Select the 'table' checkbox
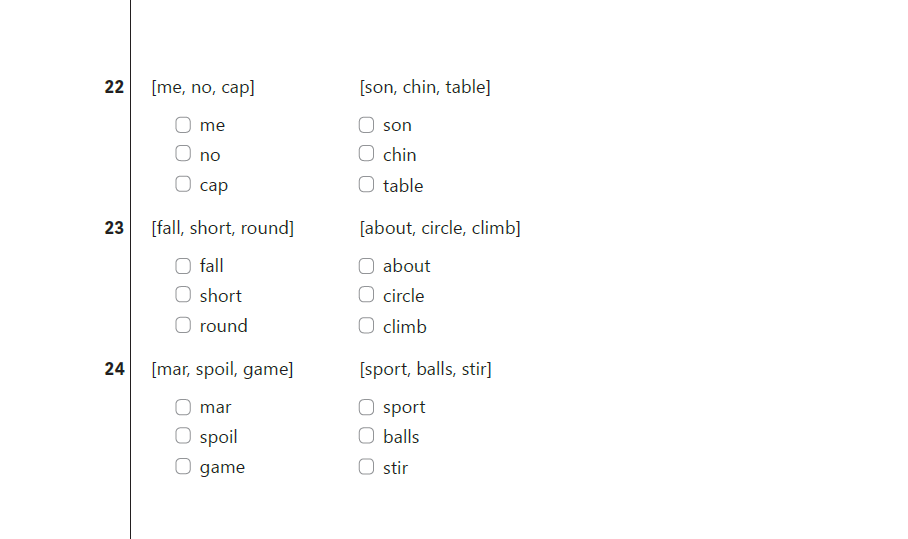 coord(366,185)
